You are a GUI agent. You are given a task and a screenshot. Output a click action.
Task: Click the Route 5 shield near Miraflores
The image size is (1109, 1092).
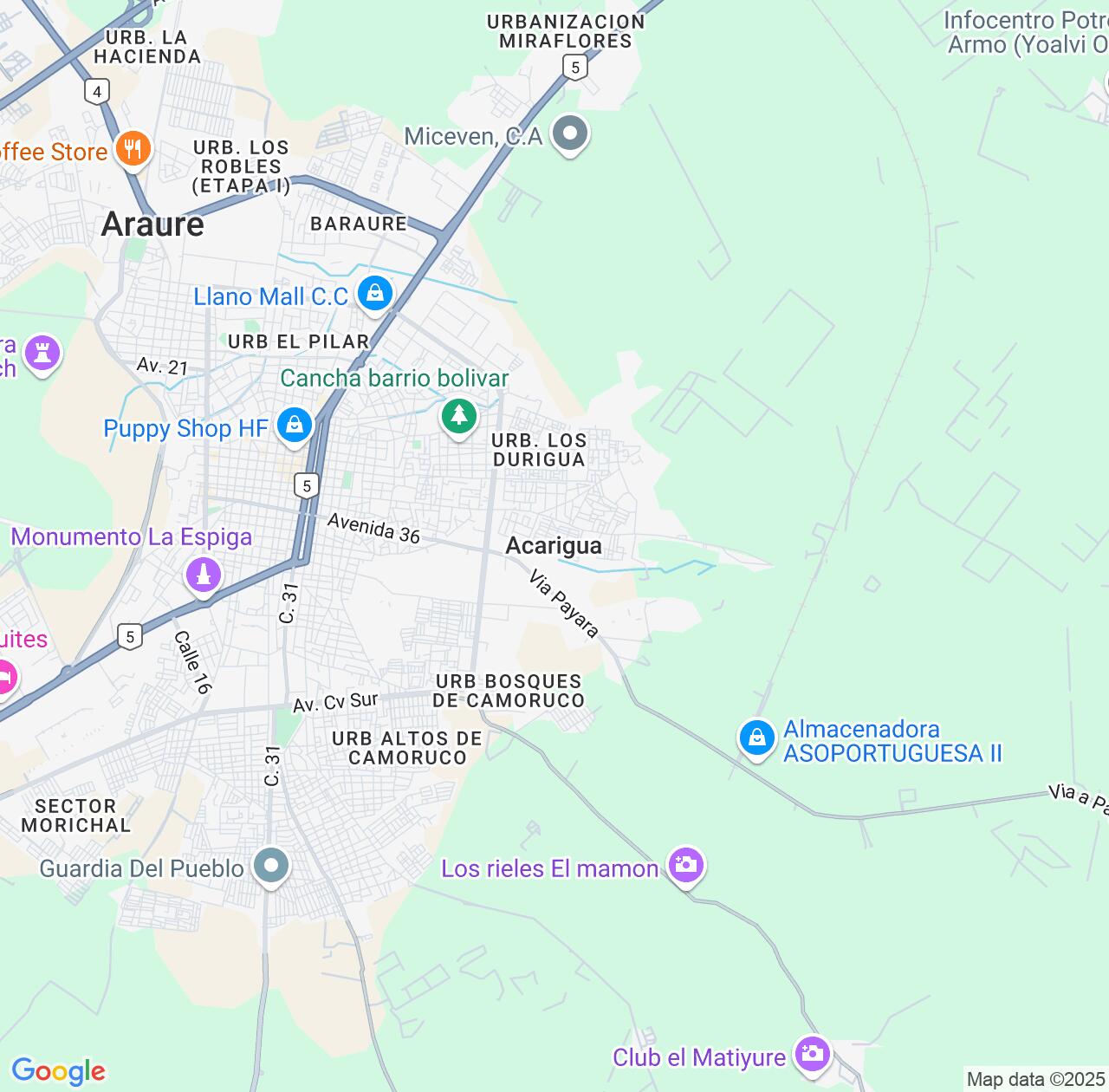point(574,67)
